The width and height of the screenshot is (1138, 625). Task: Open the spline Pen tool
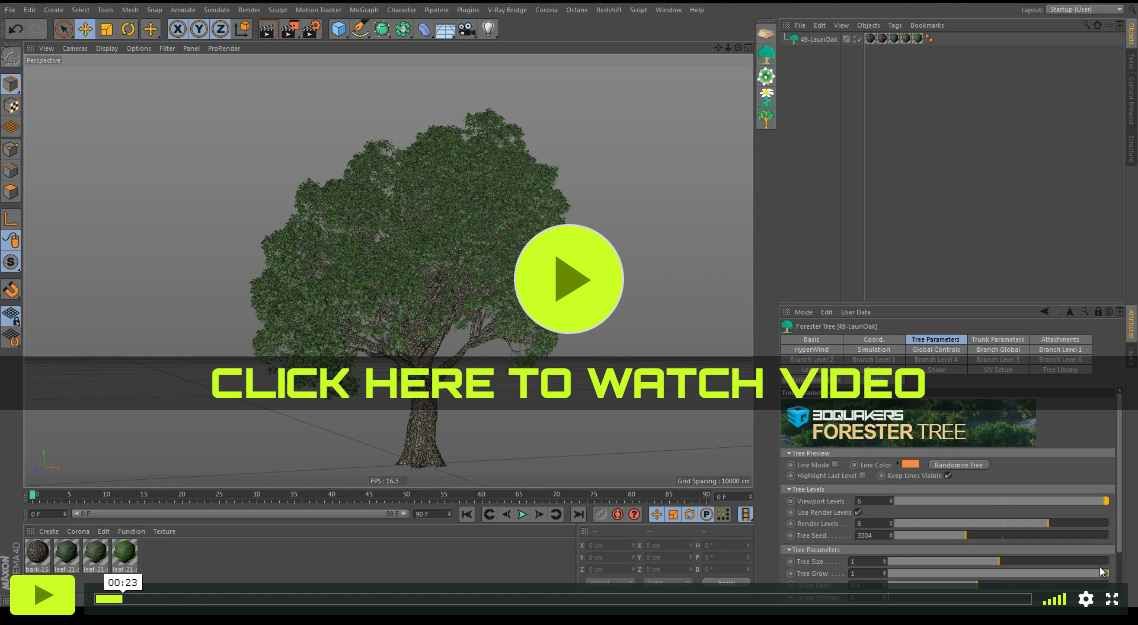coord(360,29)
